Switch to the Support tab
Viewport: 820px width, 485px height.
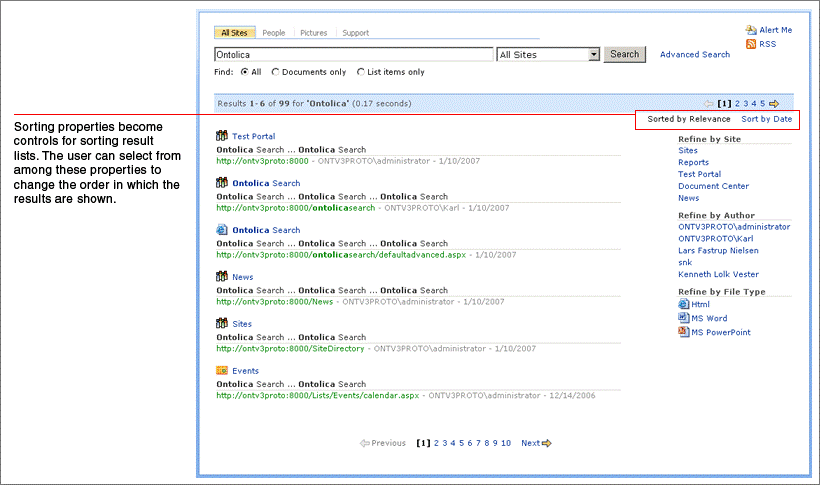[355, 32]
